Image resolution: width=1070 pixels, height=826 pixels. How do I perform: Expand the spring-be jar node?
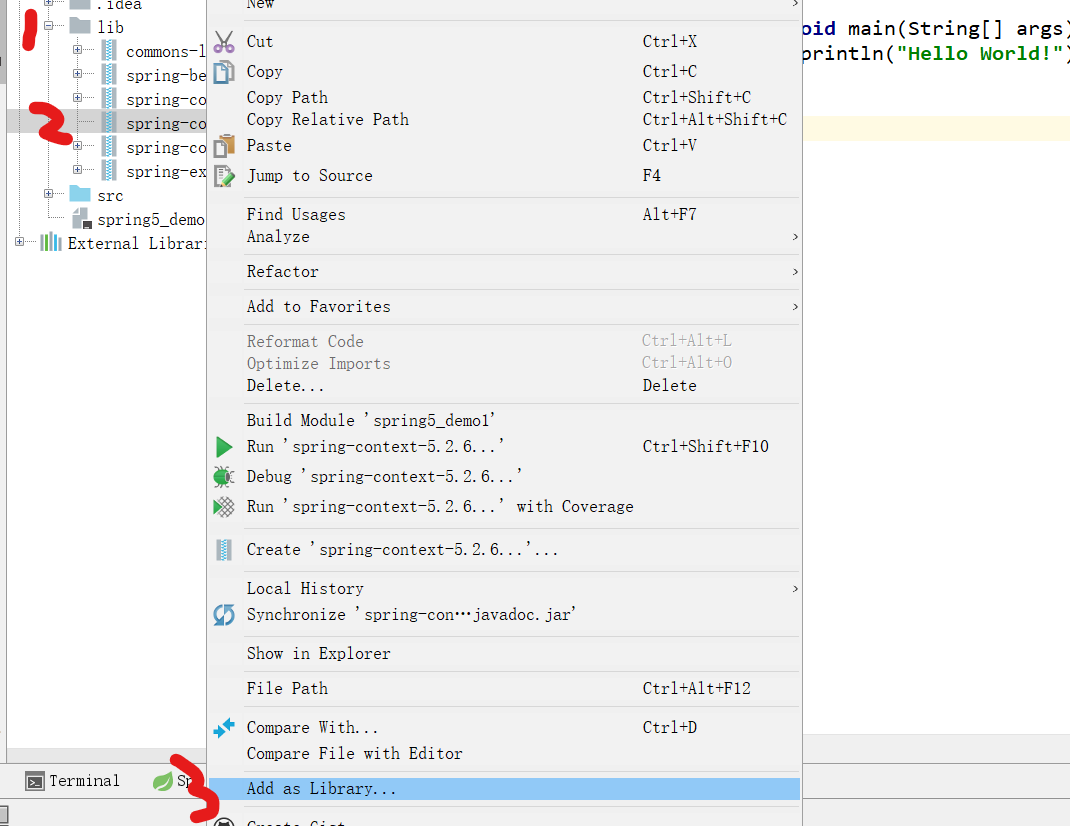(x=77, y=74)
